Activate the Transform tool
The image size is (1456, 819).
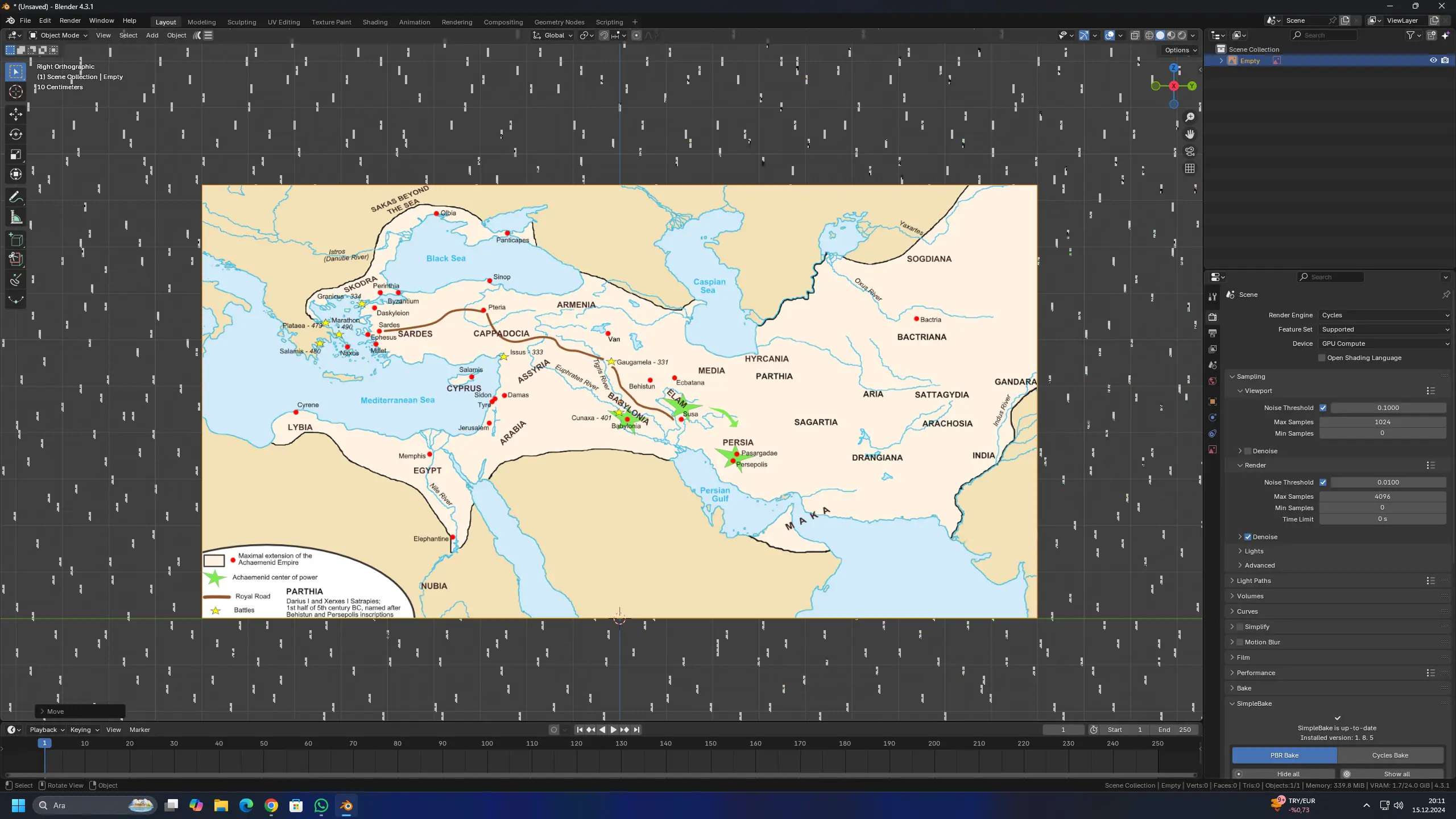click(16, 174)
